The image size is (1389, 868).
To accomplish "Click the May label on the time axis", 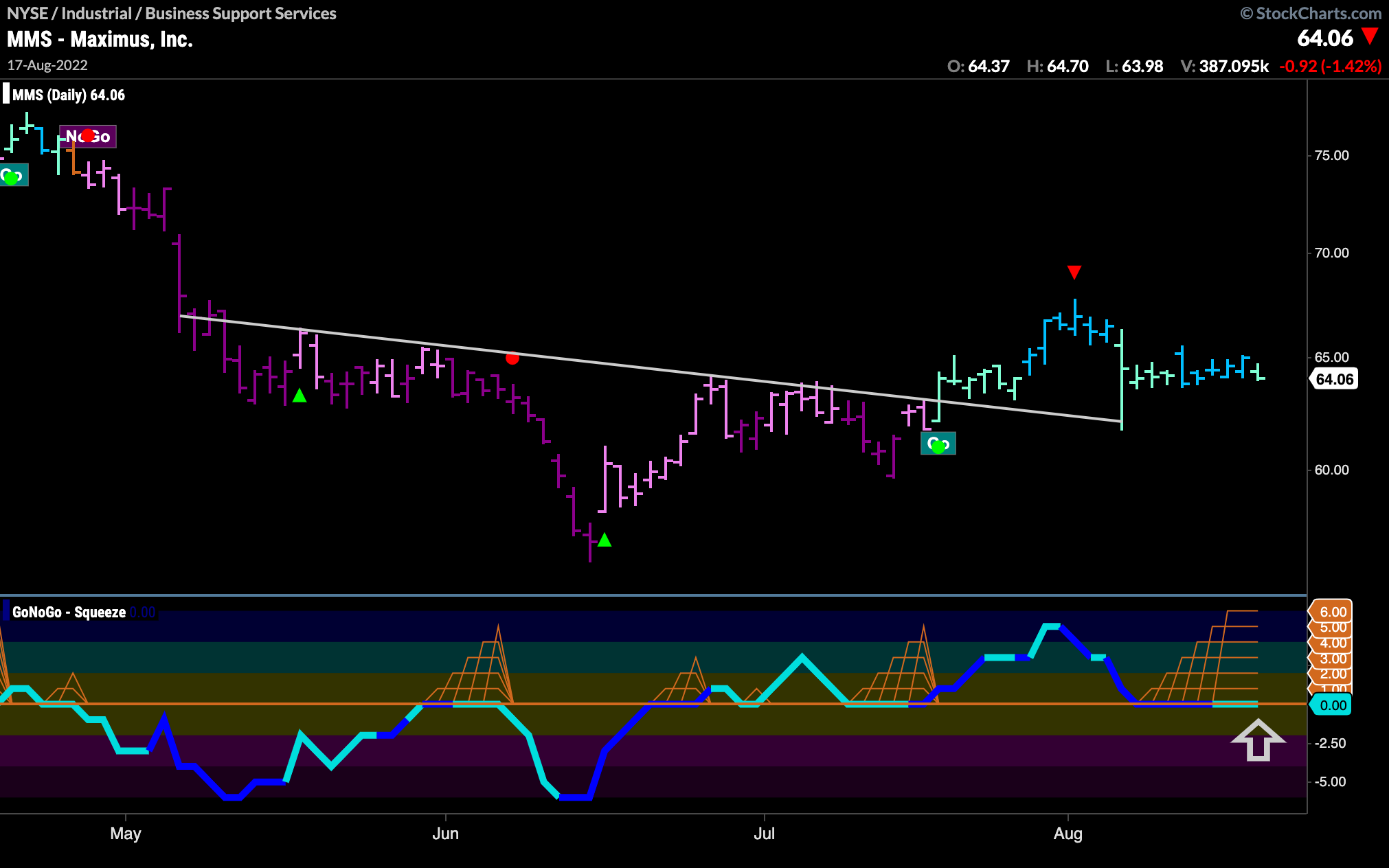I will (x=126, y=834).
